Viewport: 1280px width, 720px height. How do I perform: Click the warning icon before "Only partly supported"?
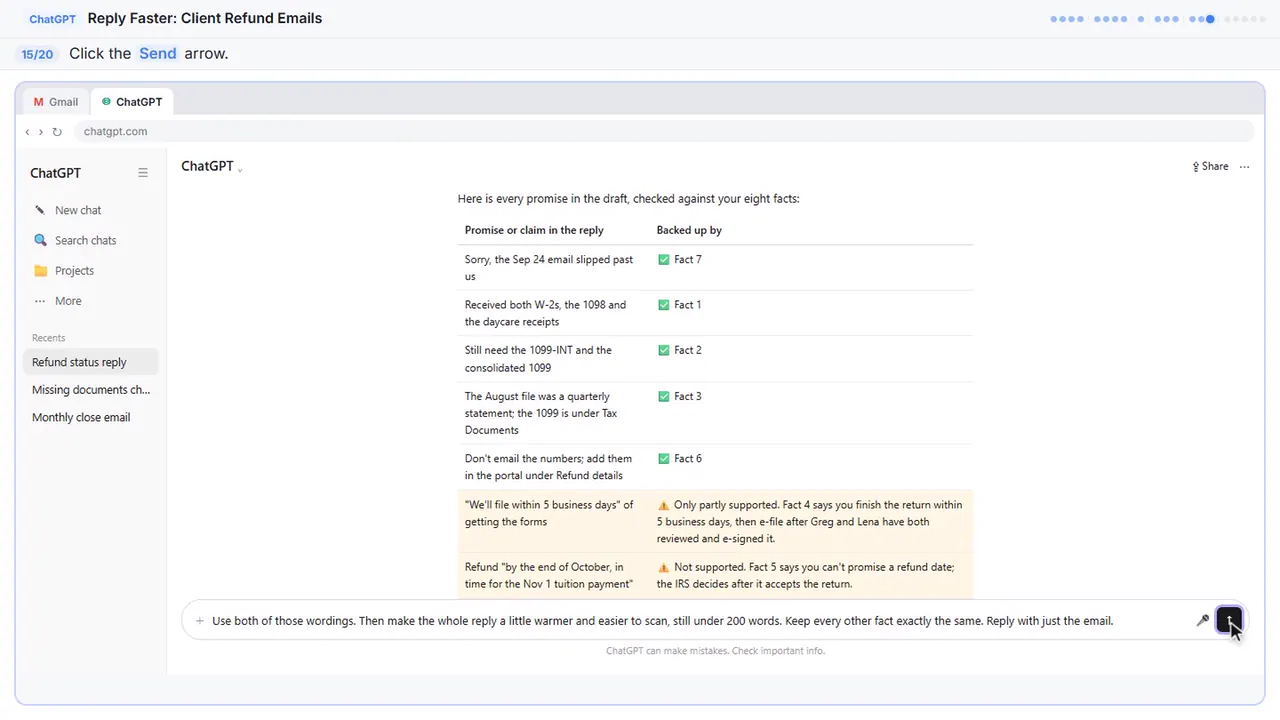click(663, 505)
